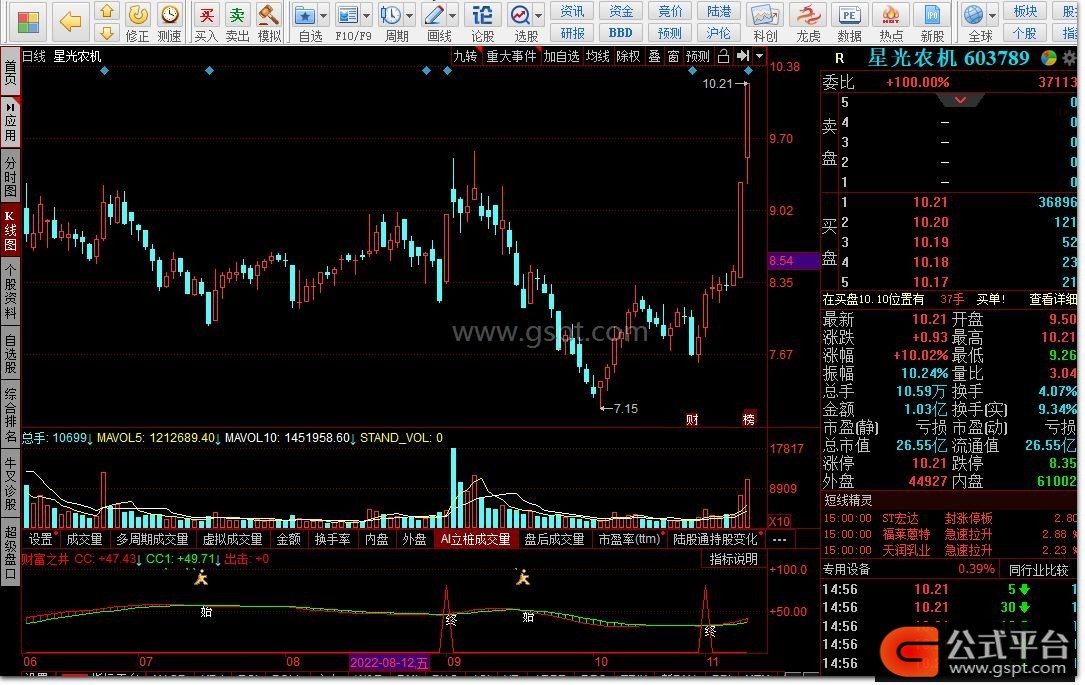
Task: Show more indicator tabs via ellipsis
Action: (779, 540)
